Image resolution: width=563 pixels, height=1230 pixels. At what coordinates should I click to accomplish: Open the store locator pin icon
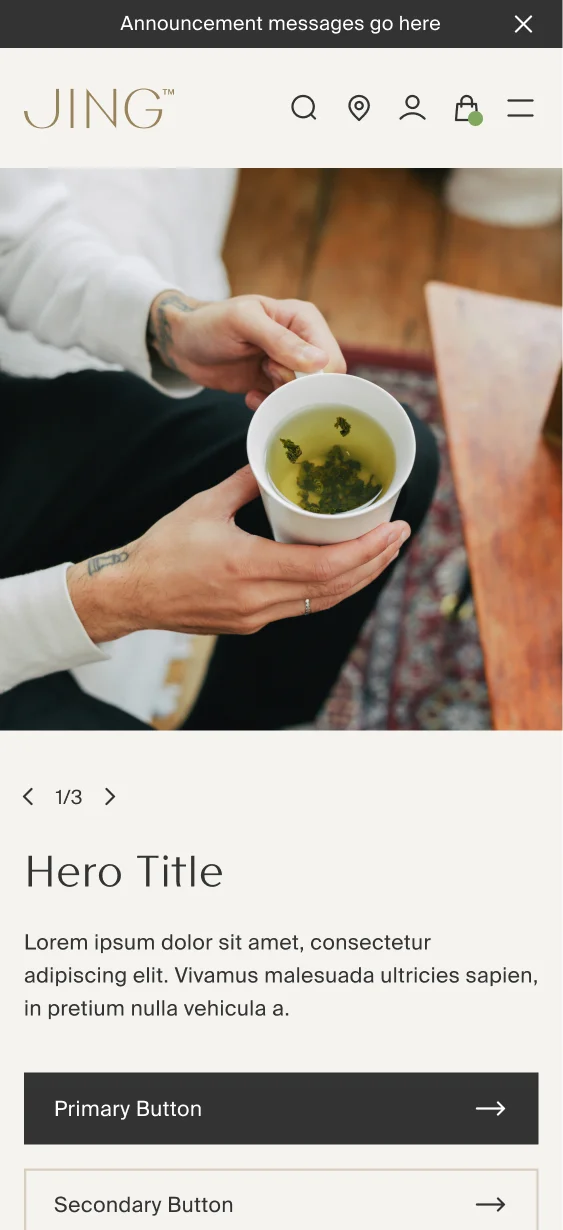click(358, 107)
